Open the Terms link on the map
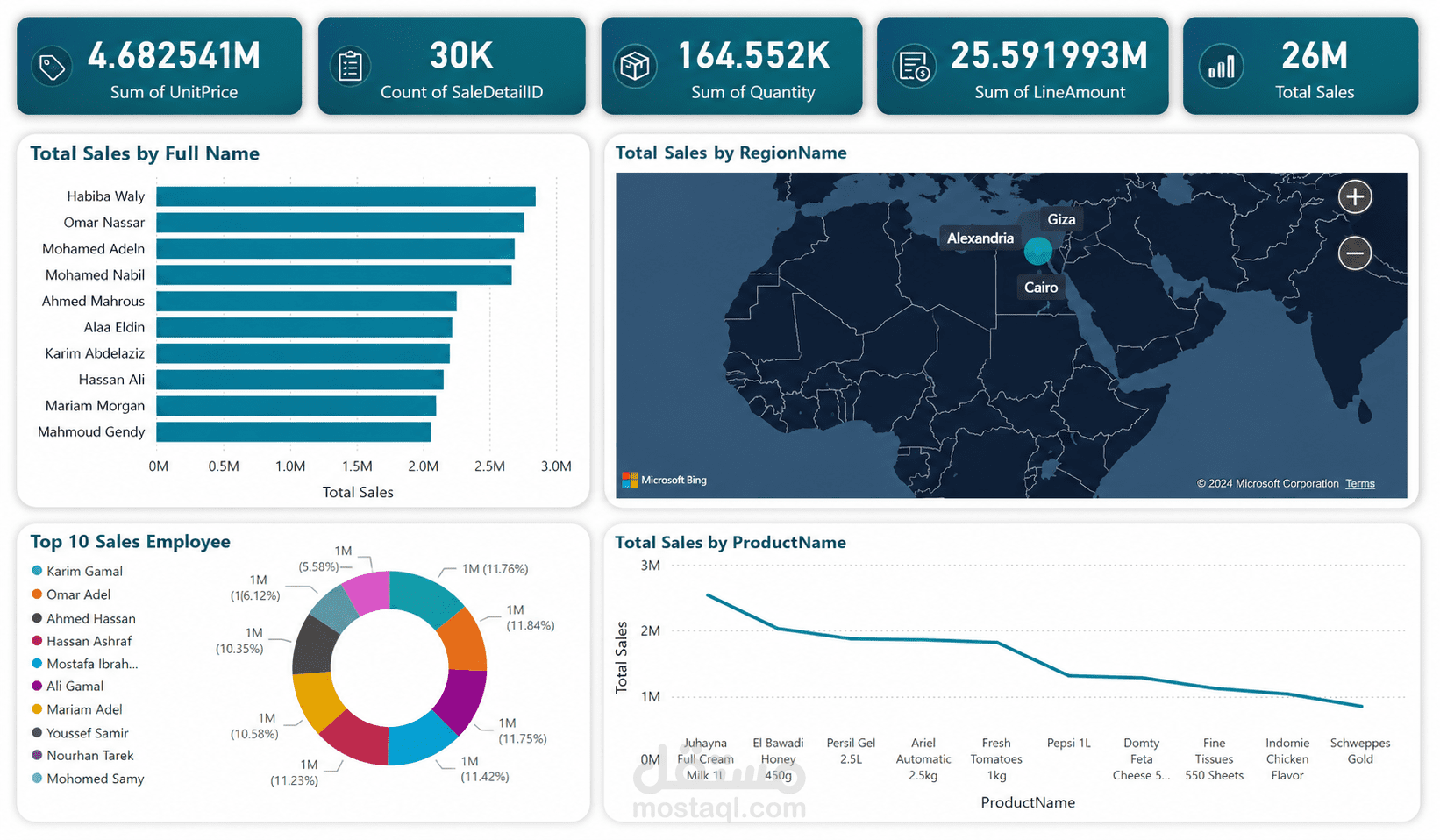The width and height of the screenshot is (1440, 840). click(1360, 483)
